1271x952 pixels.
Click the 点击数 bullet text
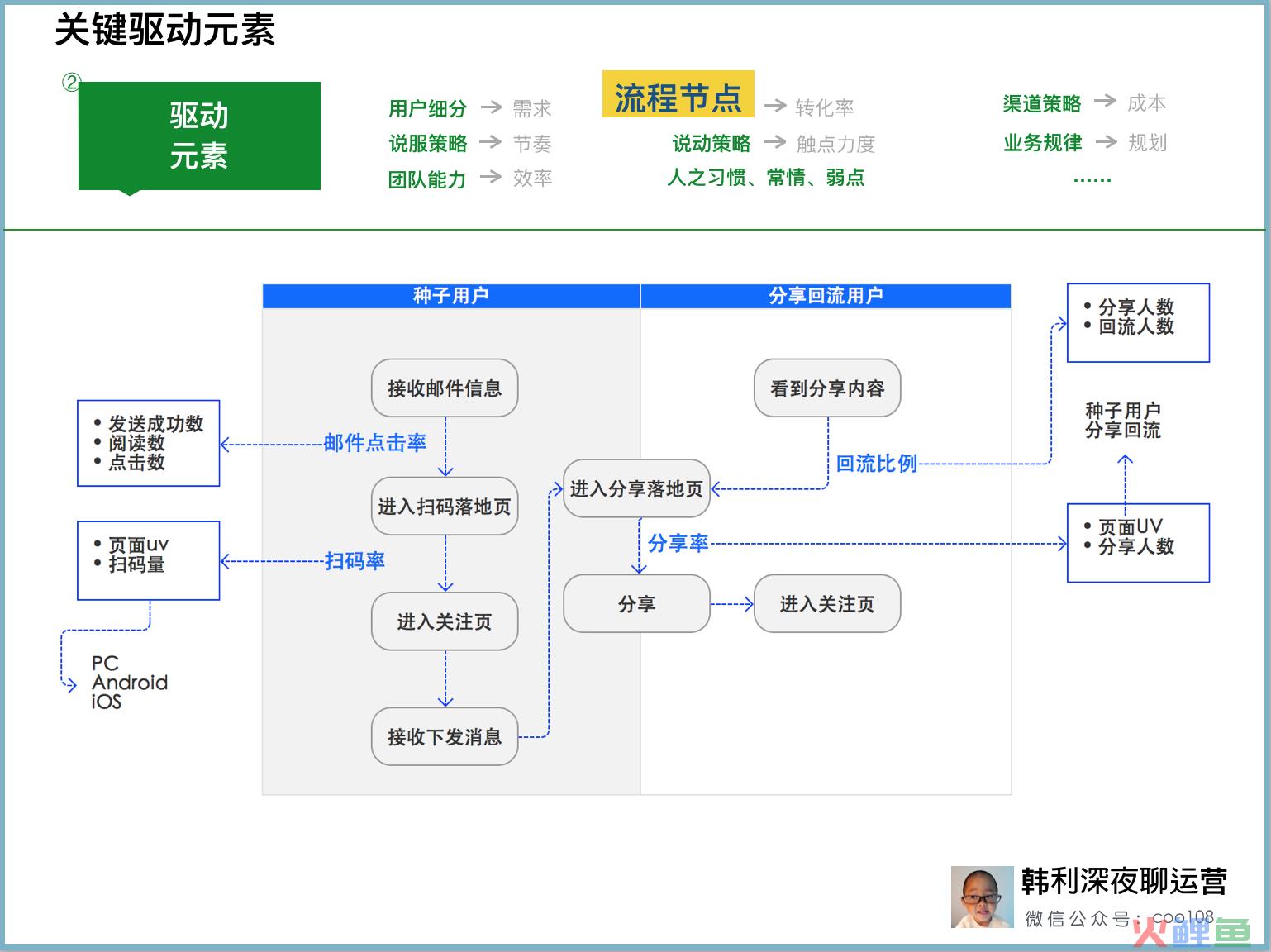[136, 462]
